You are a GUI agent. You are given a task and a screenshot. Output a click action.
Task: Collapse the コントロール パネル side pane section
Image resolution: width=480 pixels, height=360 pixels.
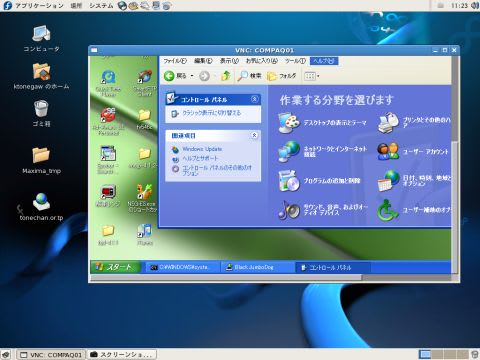(254, 99)
